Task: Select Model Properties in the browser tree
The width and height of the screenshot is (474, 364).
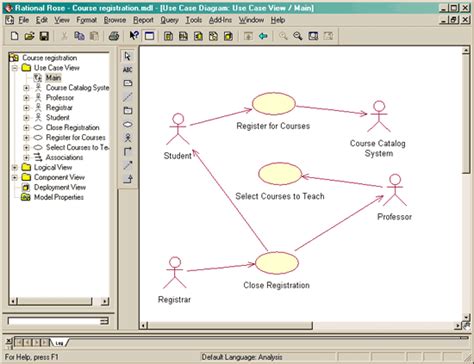Action: (59, 197)
